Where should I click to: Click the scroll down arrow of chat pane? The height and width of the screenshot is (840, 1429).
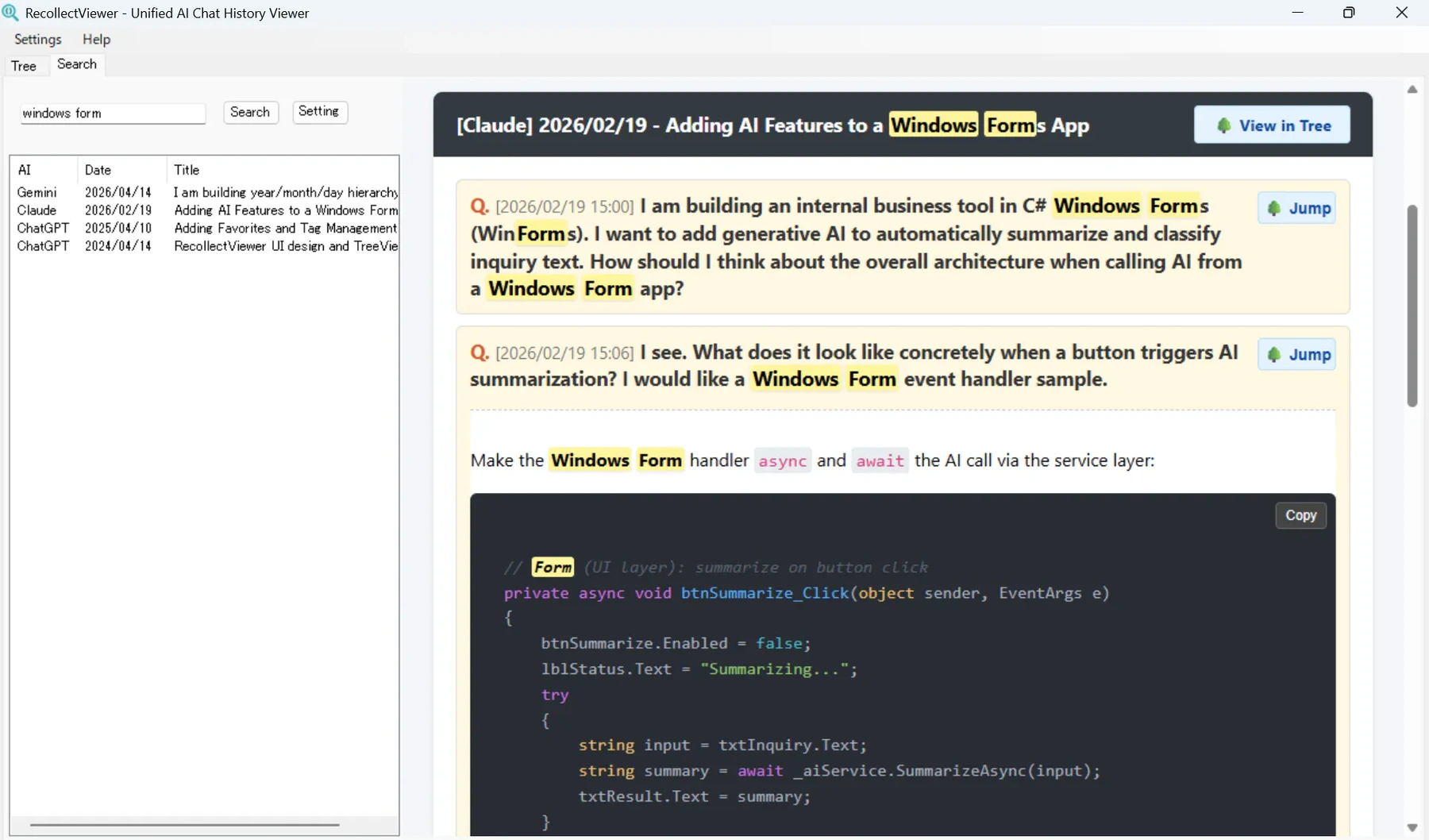(x=1412, y=827)
